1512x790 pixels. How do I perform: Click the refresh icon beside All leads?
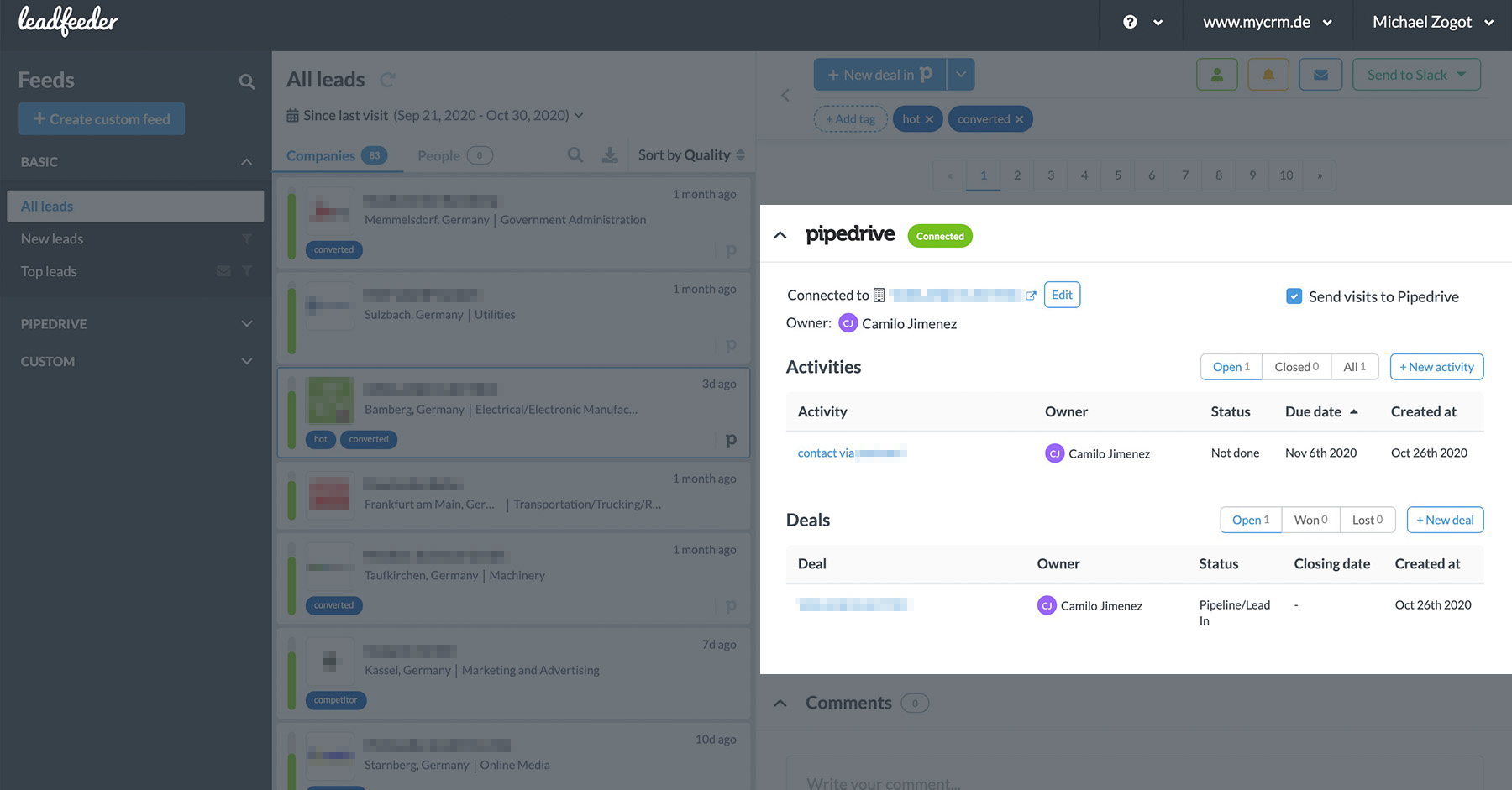pos(387,80)
